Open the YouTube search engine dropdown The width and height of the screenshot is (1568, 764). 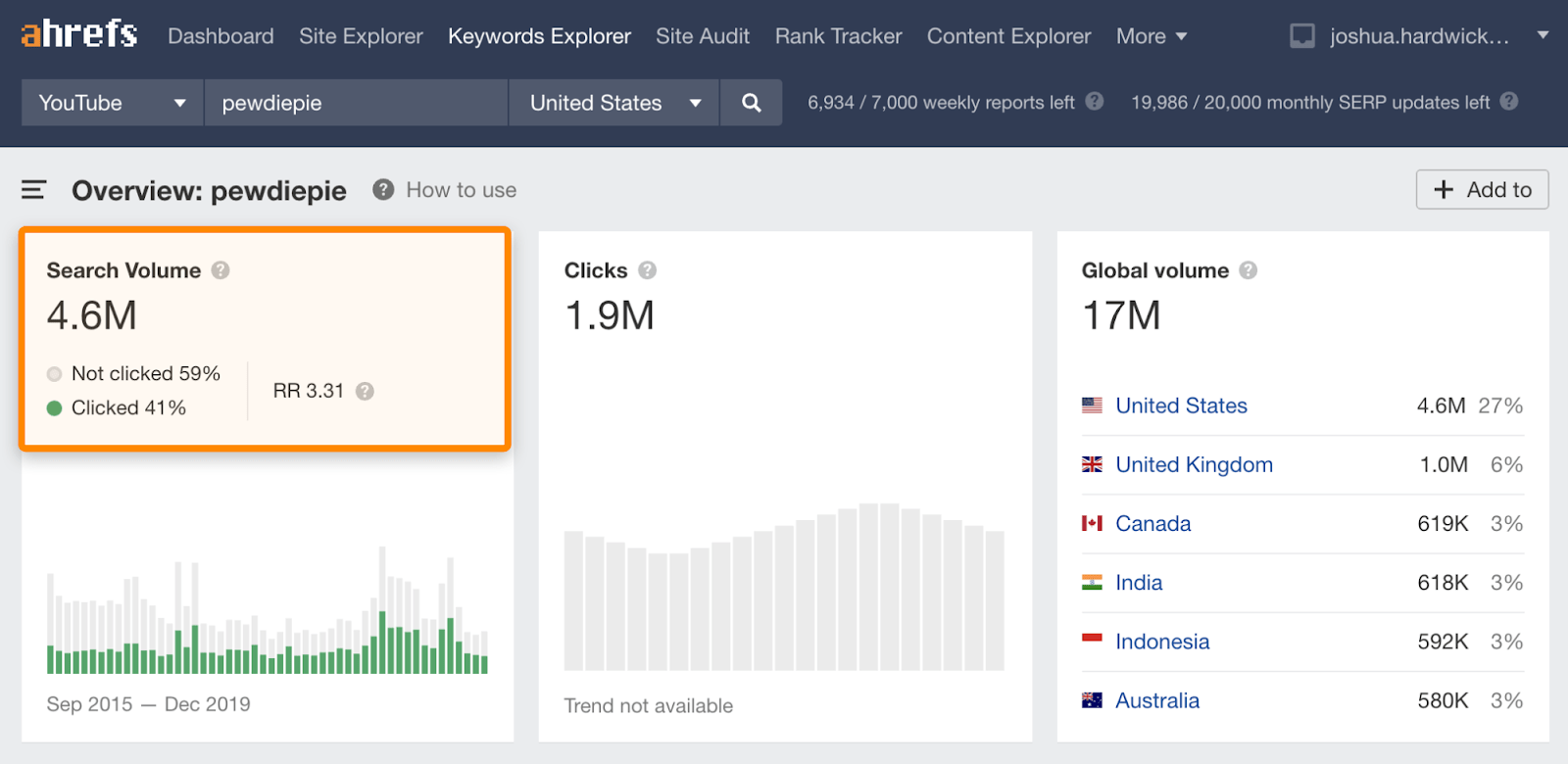112,103
